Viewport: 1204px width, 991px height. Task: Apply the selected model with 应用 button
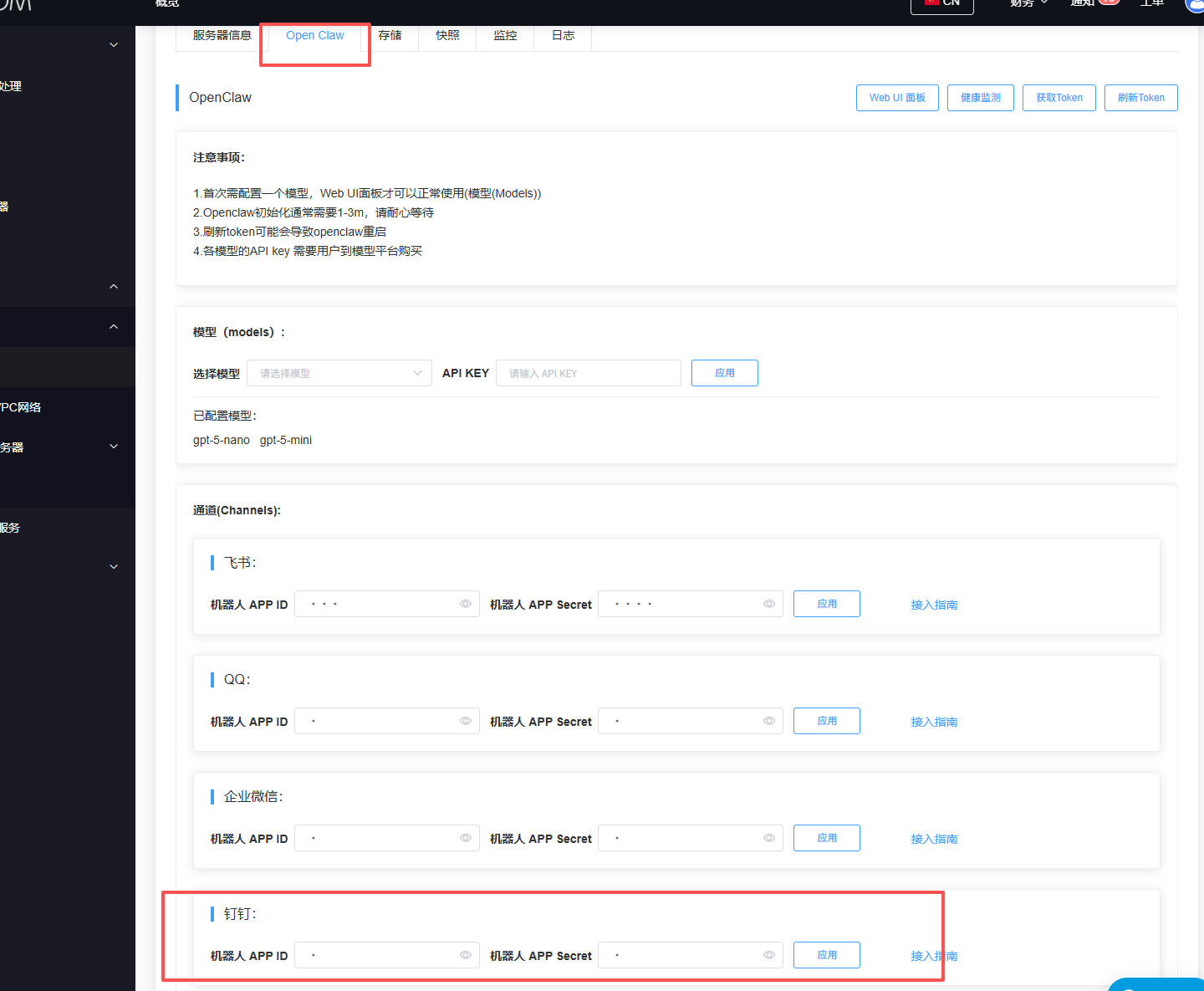point(724,373)
